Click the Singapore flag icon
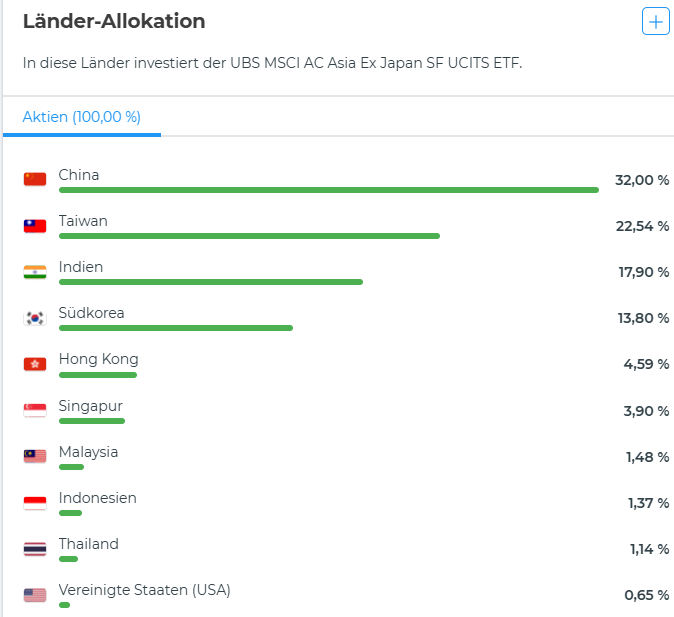Screen dimensions: 674x617 click(x=35, y=410)
